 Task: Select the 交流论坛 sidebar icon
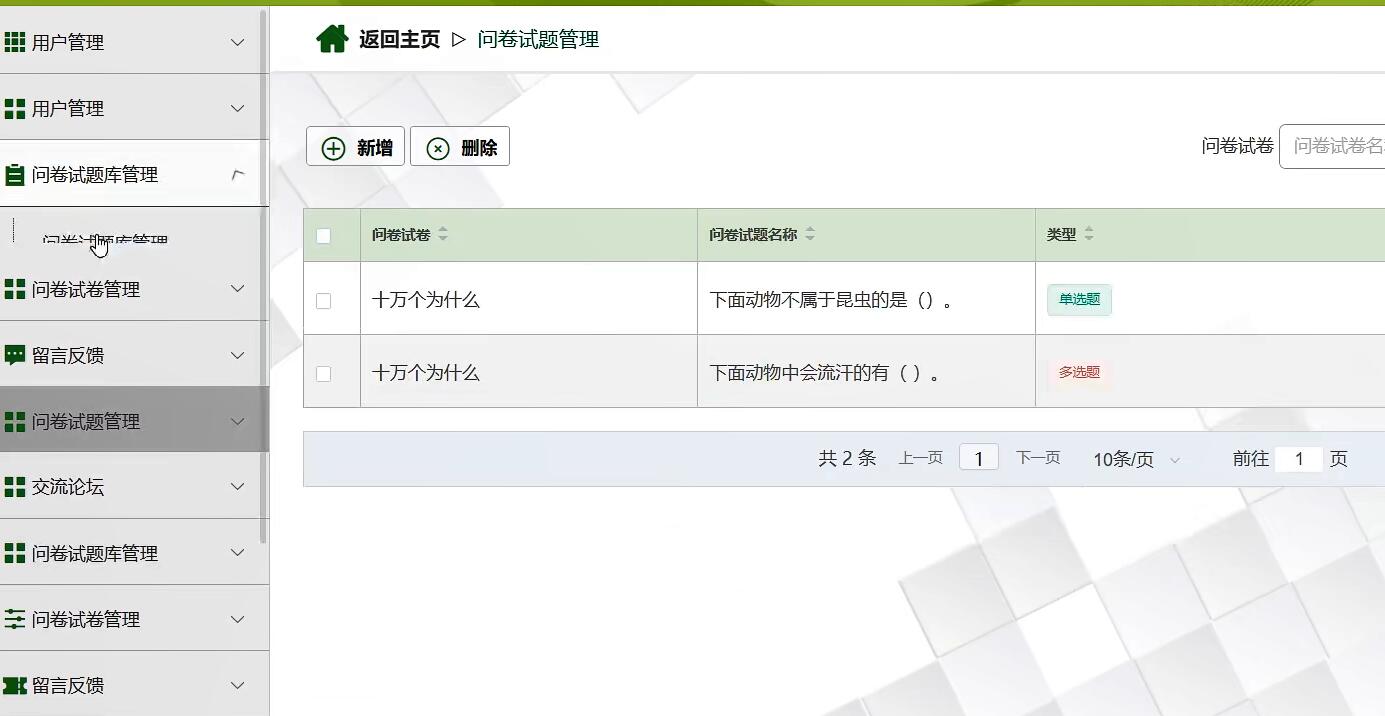tap(15, 487)
